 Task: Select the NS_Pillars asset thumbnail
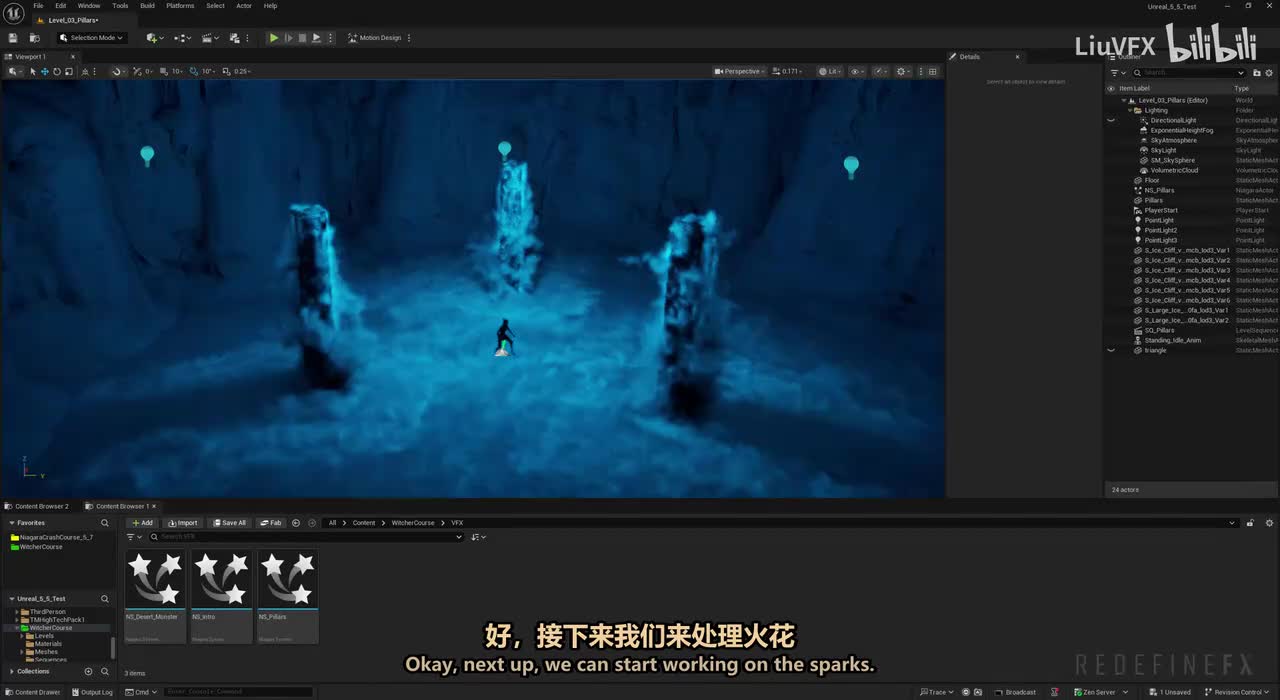[x=288, y=579]
